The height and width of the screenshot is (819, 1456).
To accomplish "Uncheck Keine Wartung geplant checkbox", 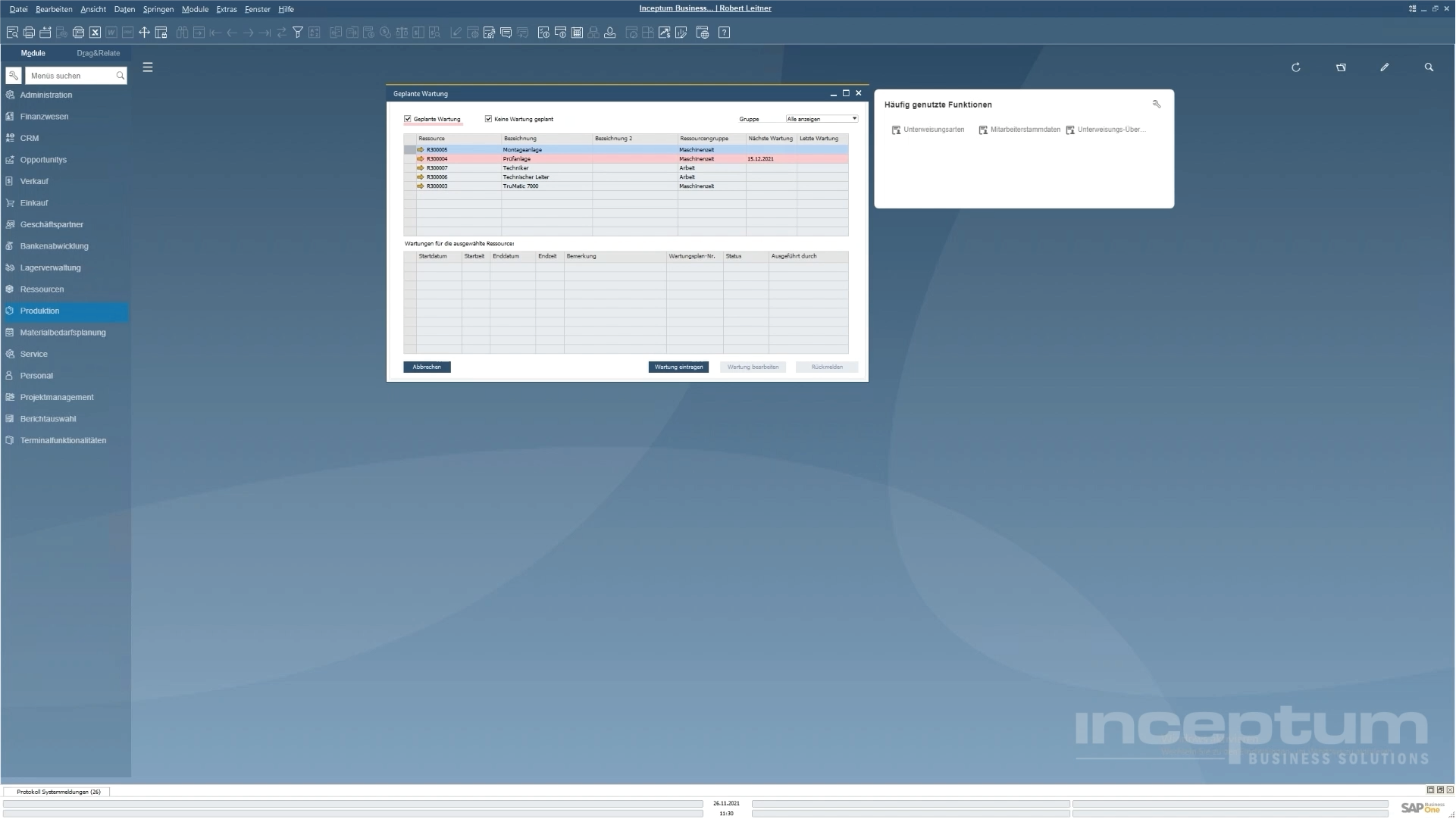I will 489,119.
